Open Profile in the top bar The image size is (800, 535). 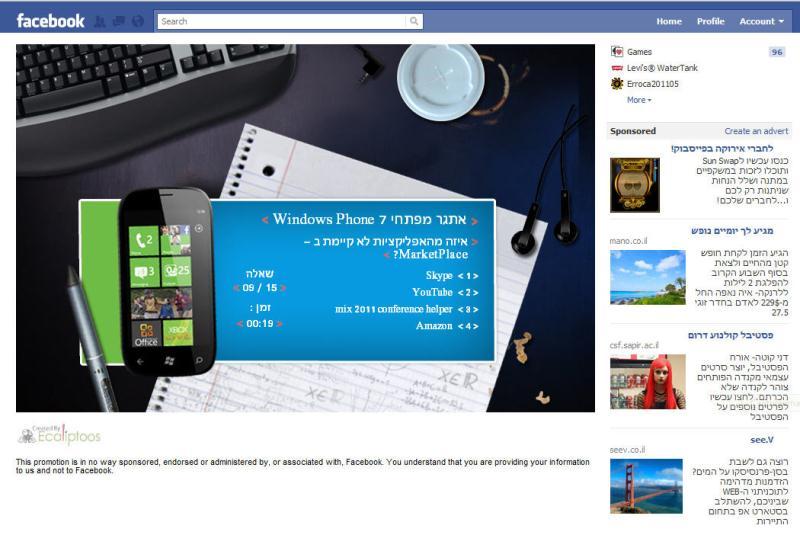tap(711, 21)
